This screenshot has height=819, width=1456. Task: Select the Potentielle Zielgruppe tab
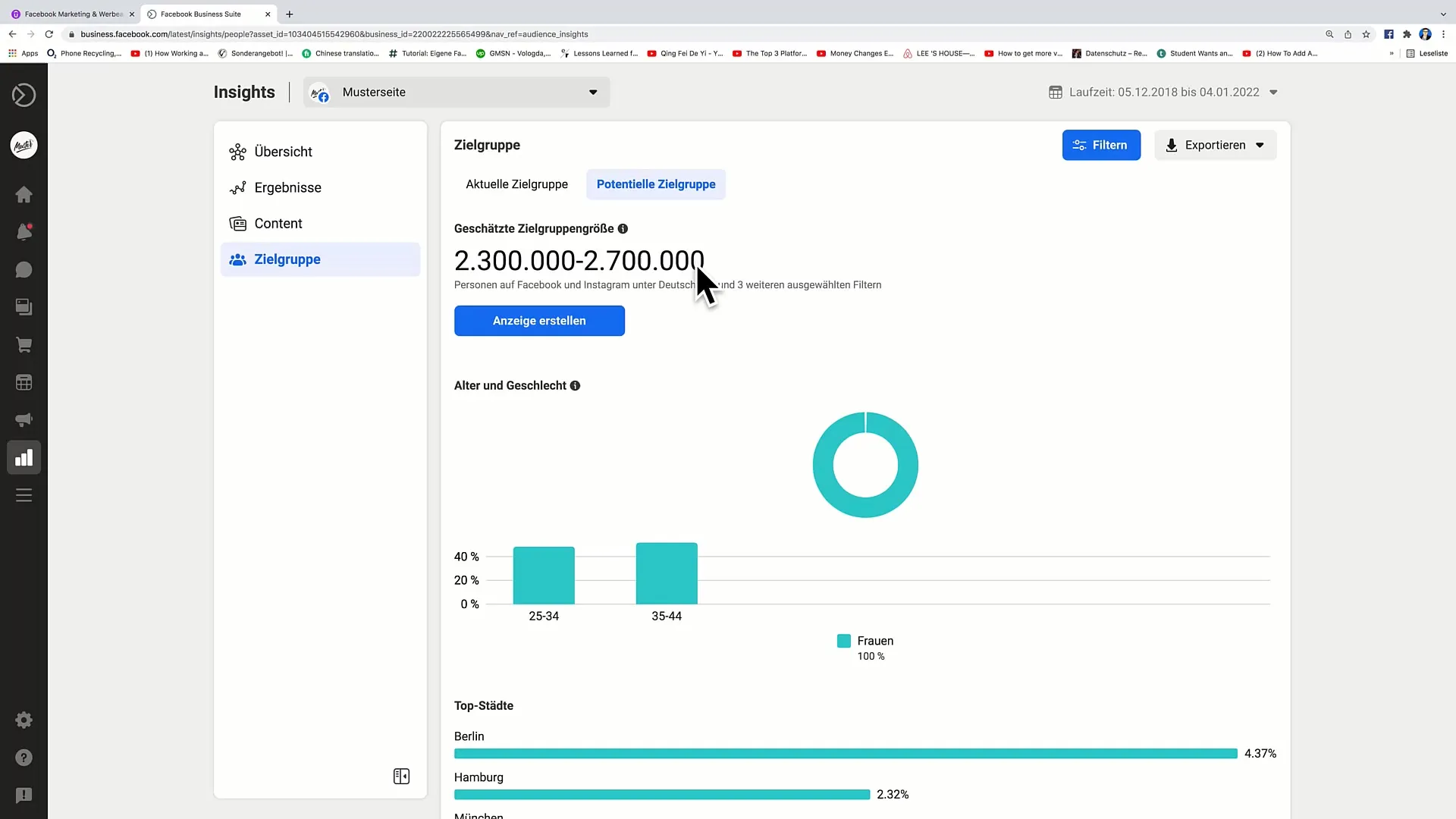[x=656, y=184]
